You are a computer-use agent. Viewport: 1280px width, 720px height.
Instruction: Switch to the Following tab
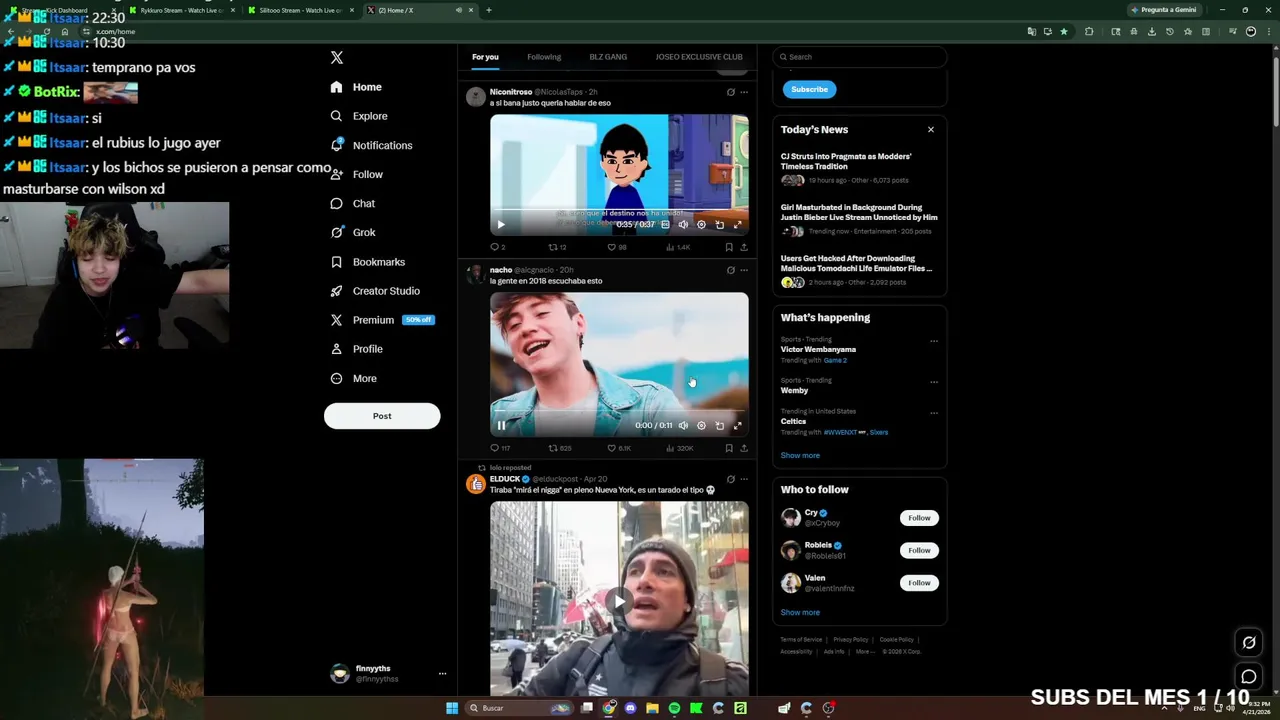point(544,57)
